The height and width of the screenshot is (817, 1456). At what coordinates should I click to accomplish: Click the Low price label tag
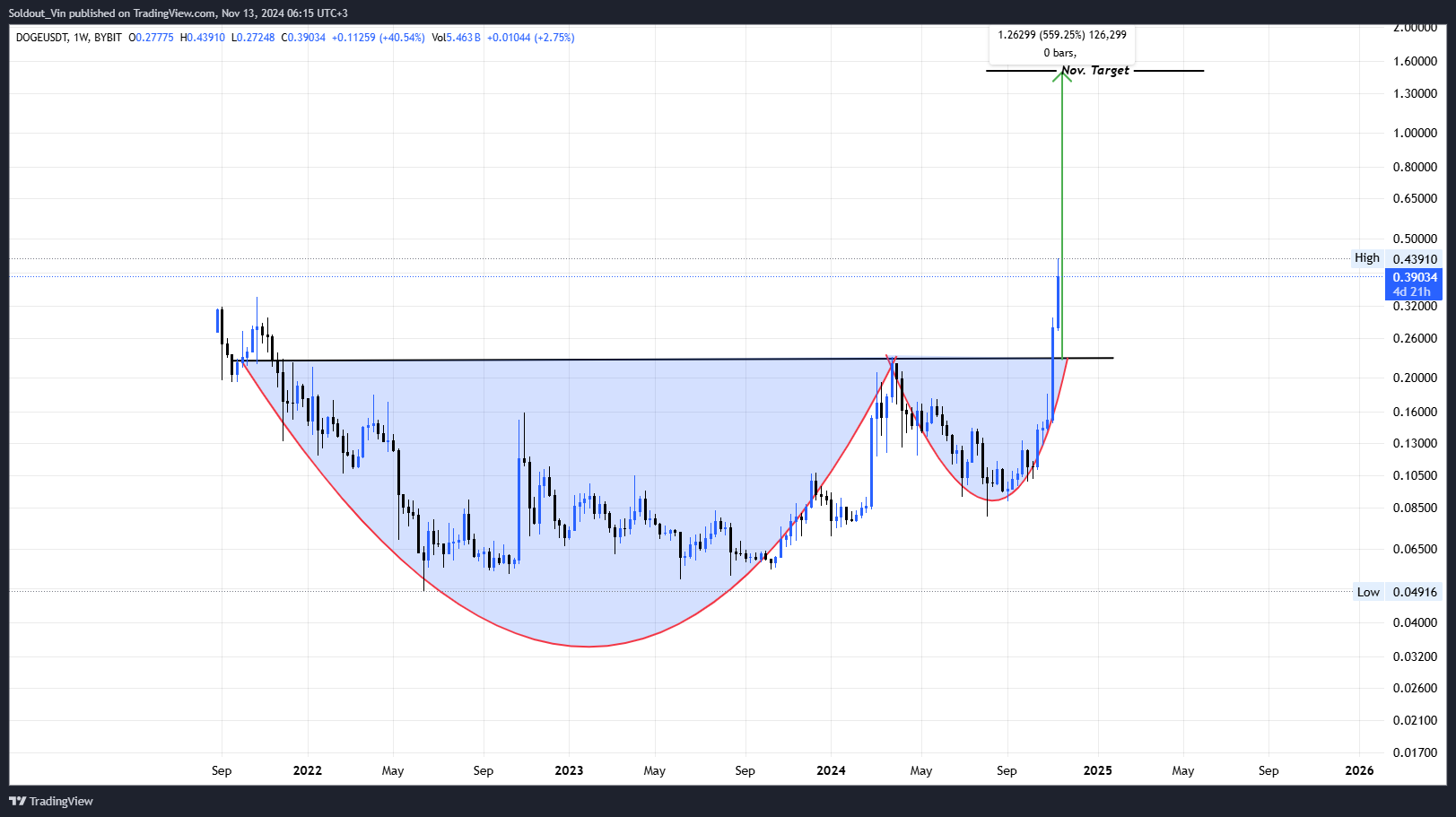[x=1368, y=592]
